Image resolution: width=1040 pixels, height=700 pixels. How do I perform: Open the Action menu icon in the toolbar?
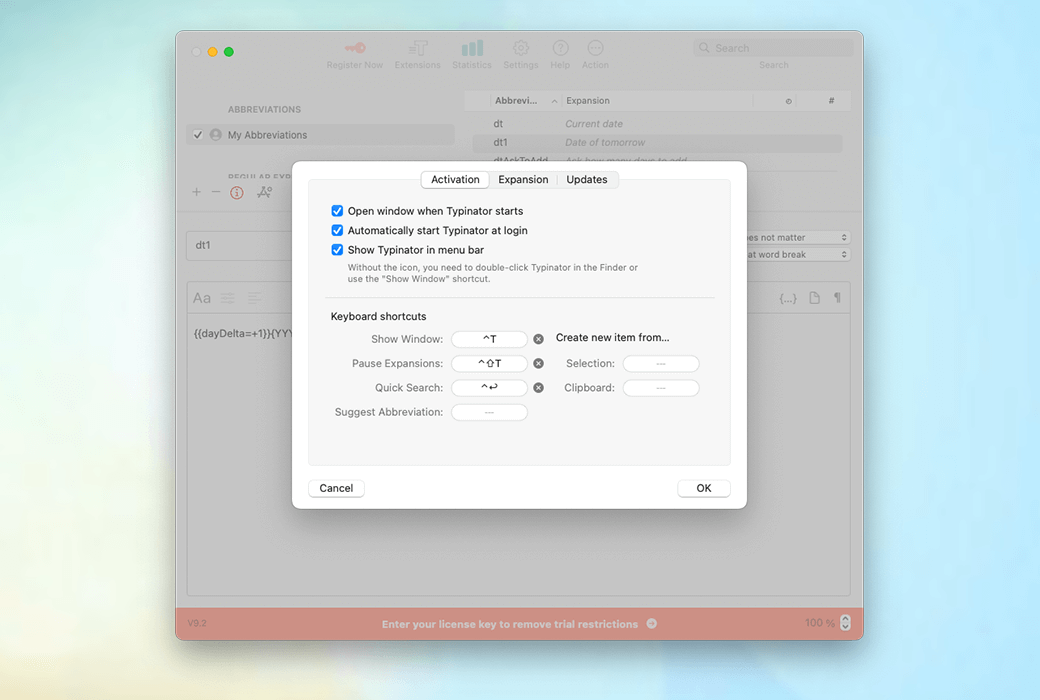tap(595, 52)
